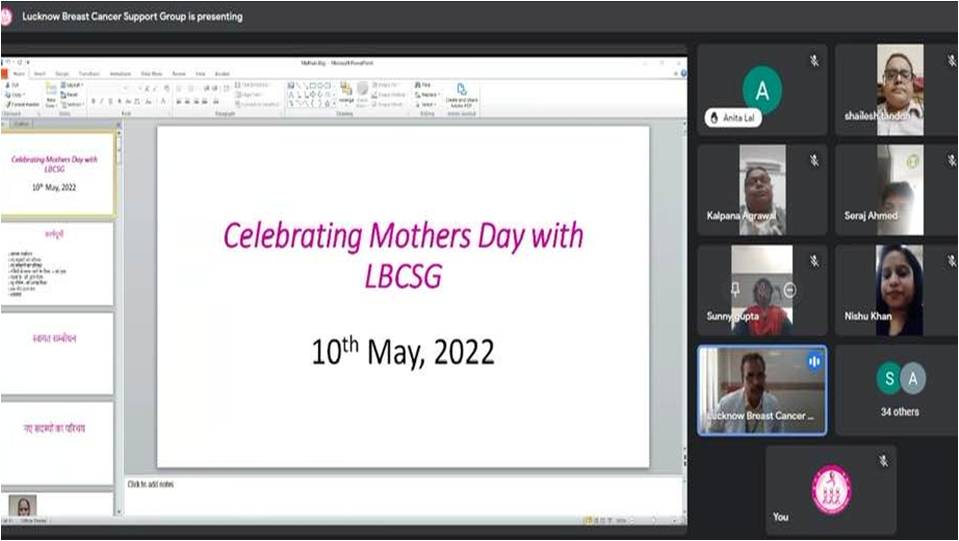
Task: Open the Shape Fill dropdown
Action: click(387, 85)
